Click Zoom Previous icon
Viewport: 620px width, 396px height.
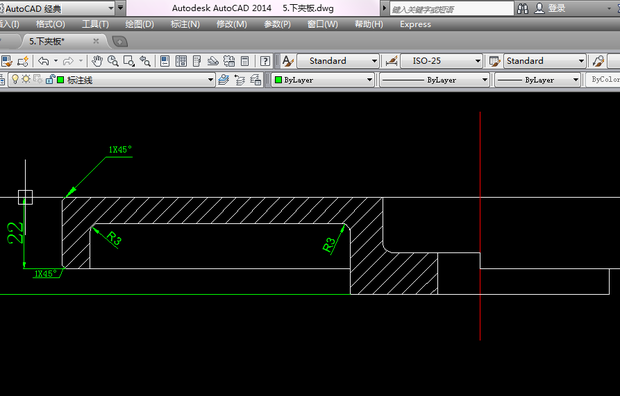coord(145,61)
